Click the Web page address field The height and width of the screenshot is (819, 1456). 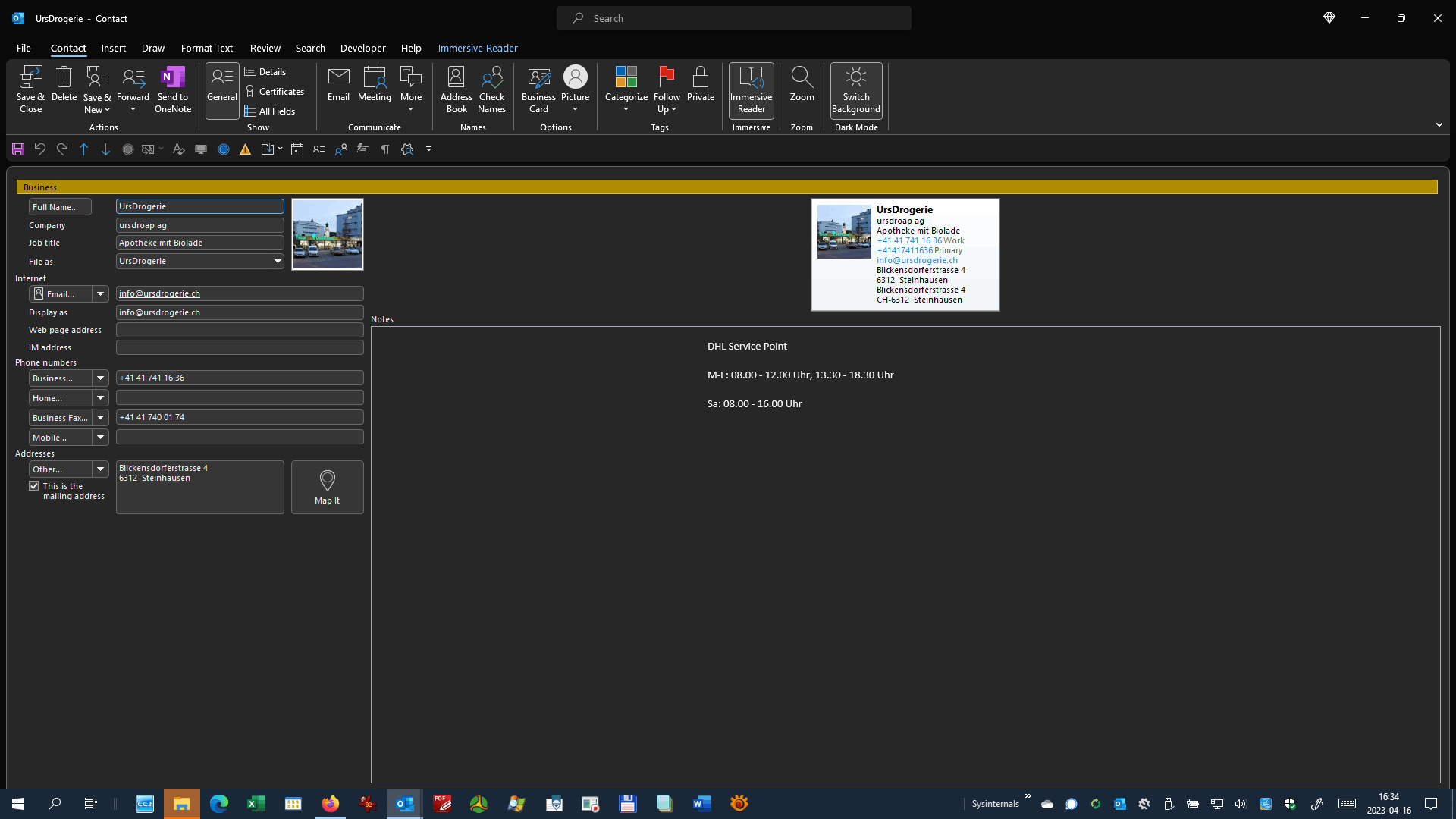point(240,330)
